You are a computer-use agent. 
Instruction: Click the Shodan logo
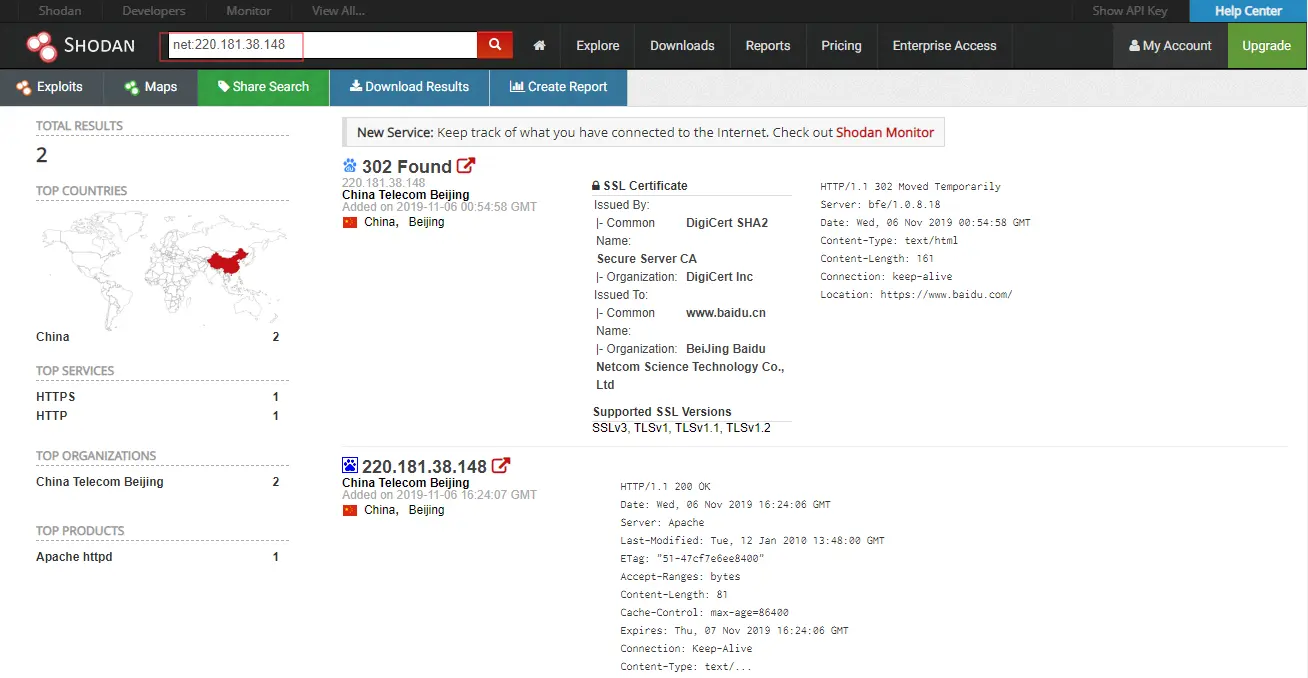pyautogui.click(x=81, y=45)
